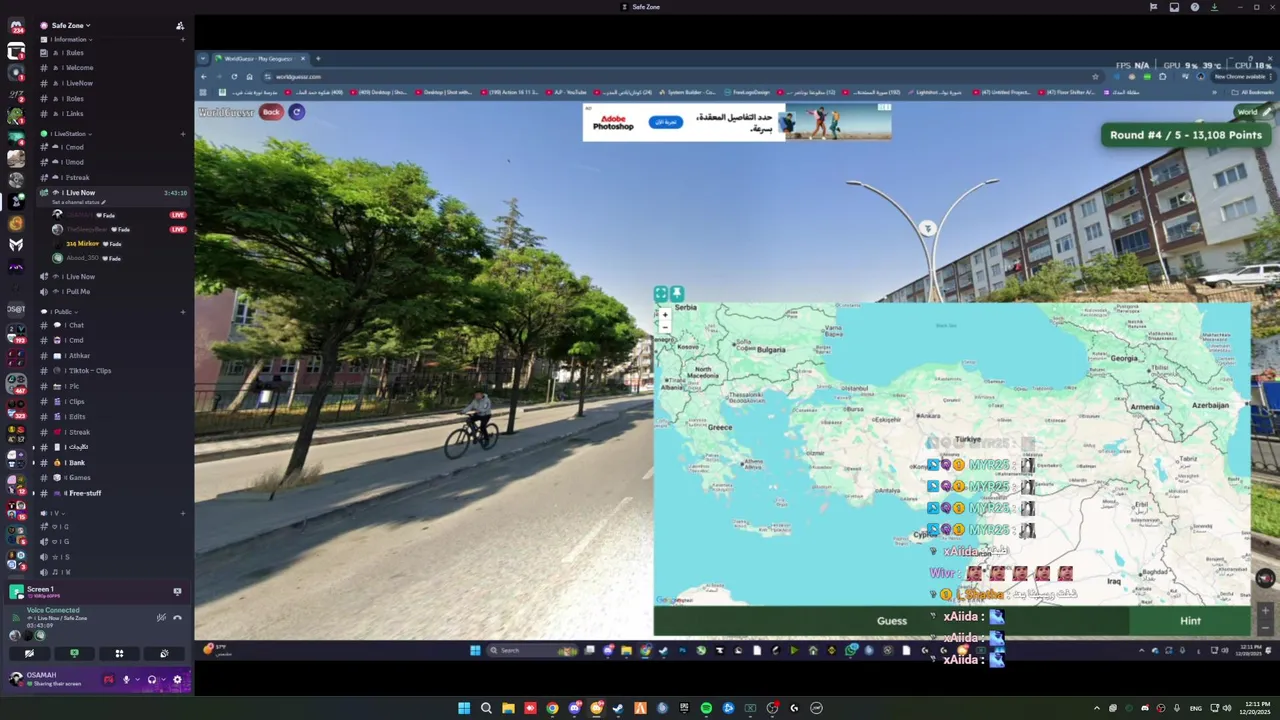The height and width of the screenshot is (720, 1280).
Task: Bookmark this page star icon
Action: (x=1095, y=77)
